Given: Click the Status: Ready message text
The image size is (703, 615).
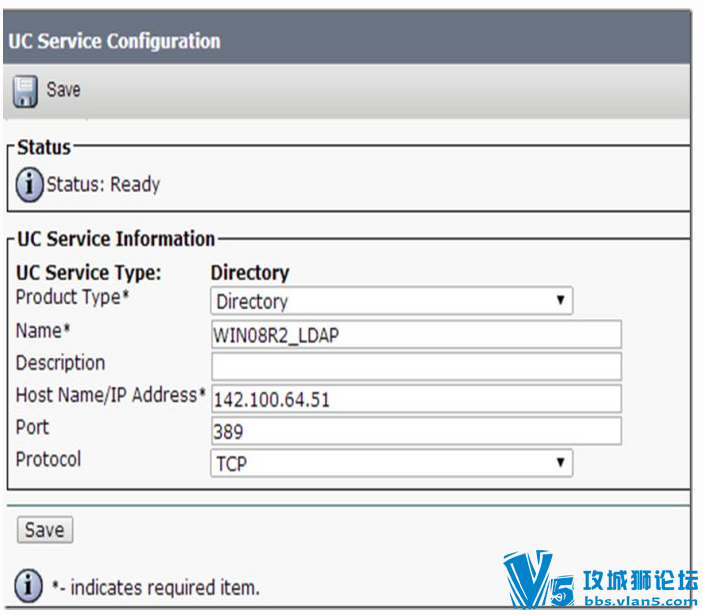Looking at the screenshot, I should coord(103,185).
